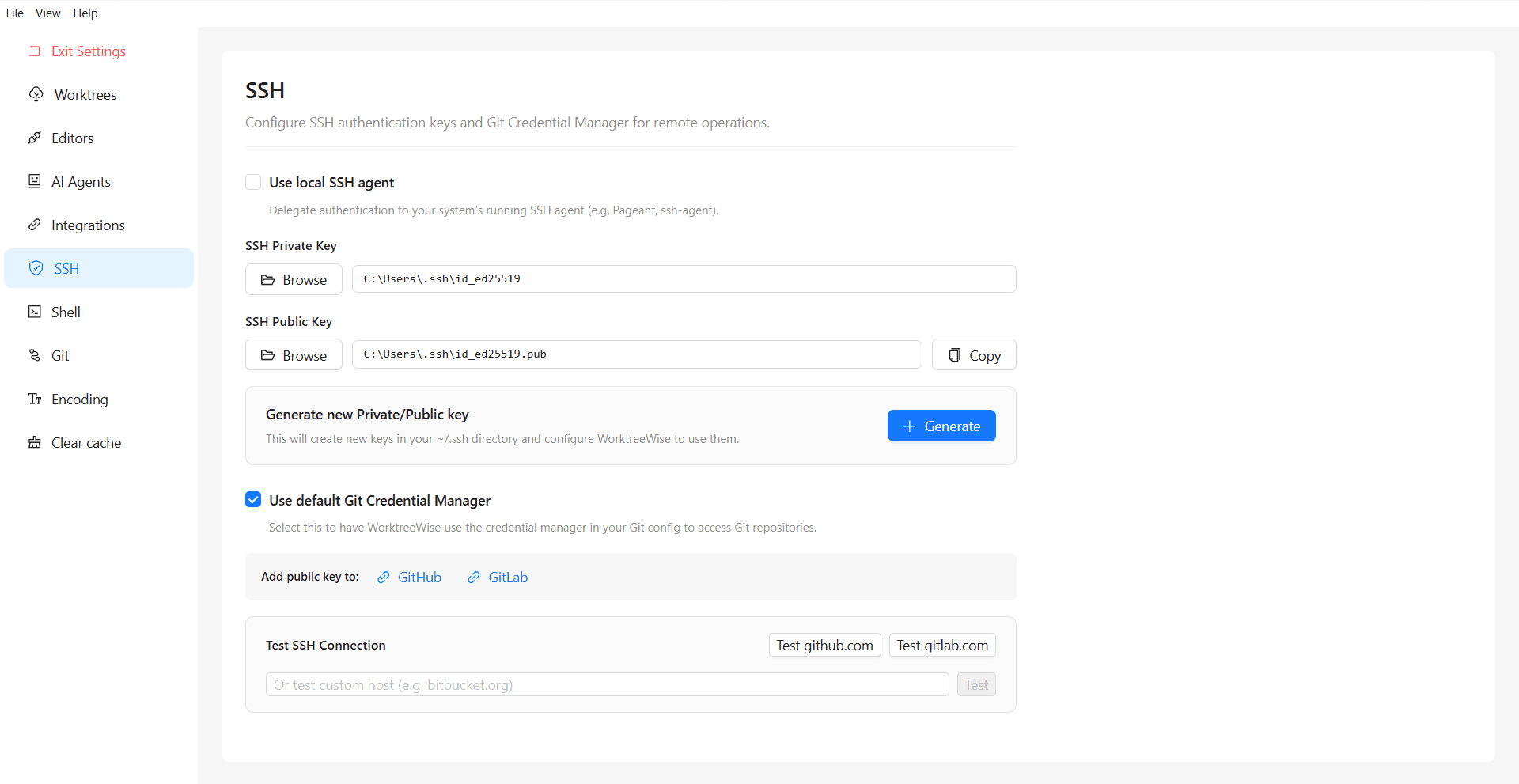Select the SSH settings section
The image size is (1519, 784).
click(x=99, y=268)
